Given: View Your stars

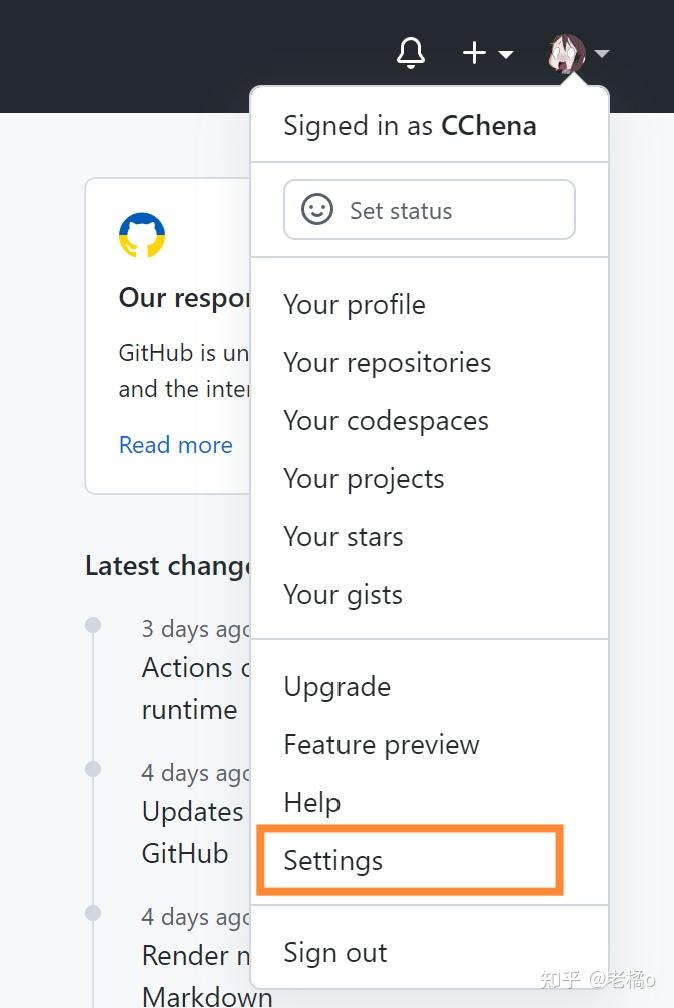Looking at the screenshot, I should point(343,537).
